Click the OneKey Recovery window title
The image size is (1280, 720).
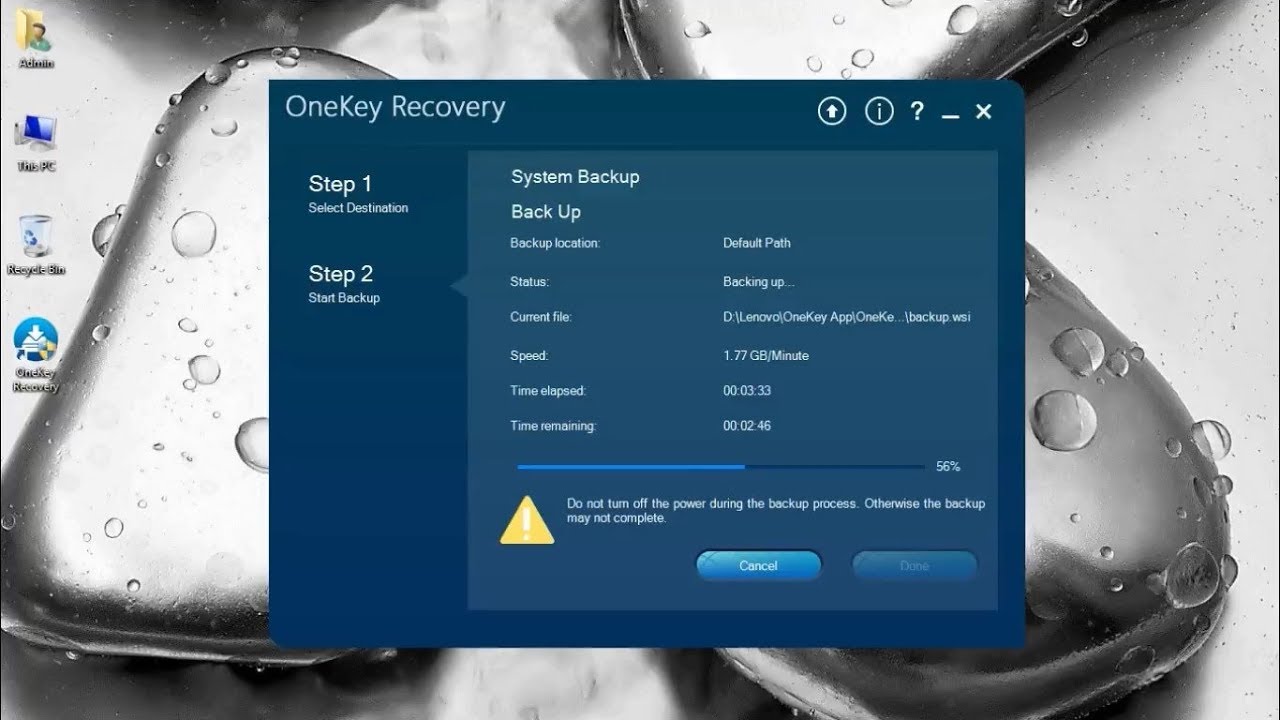pos(395,107)
